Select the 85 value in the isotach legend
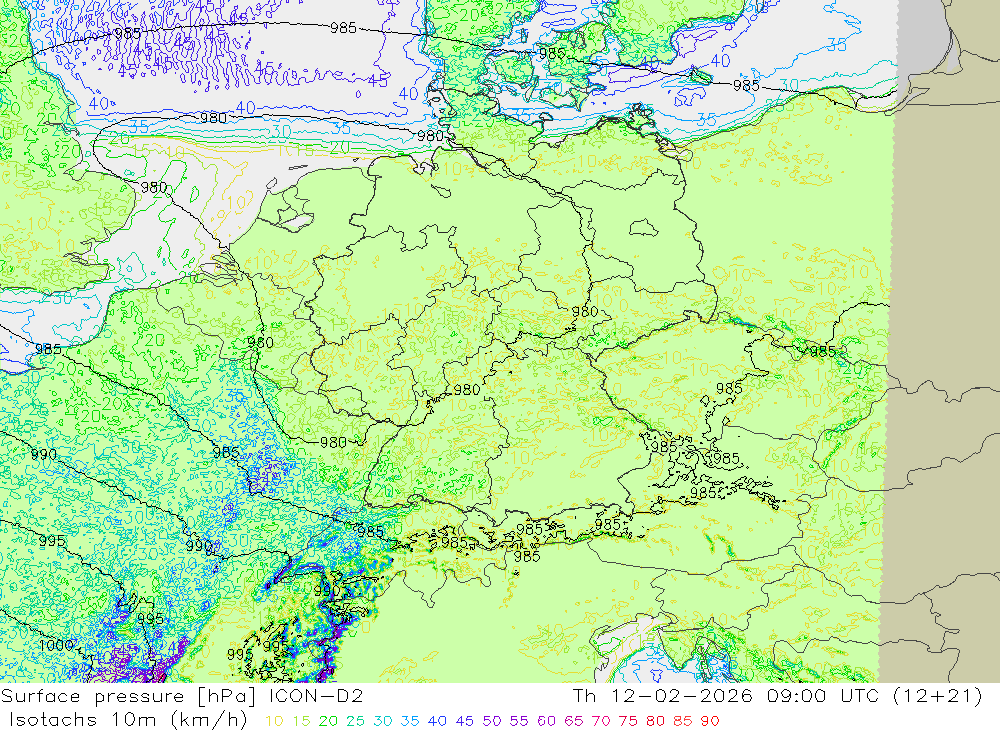This screenshot has height=733, width=1000. coord(682,722)
